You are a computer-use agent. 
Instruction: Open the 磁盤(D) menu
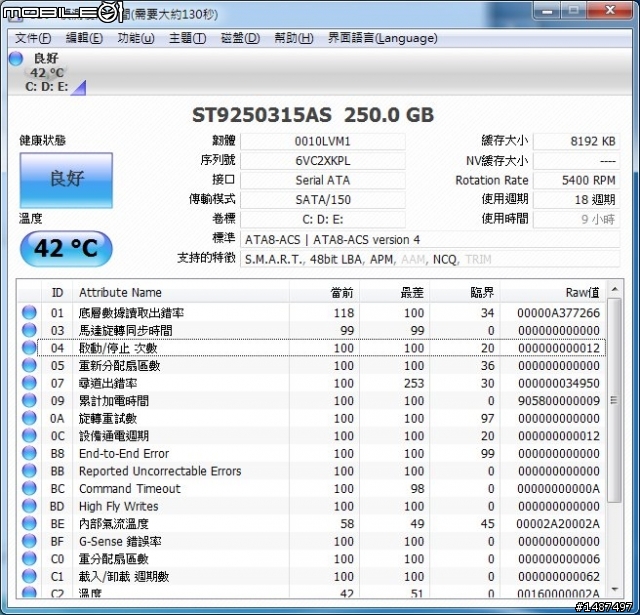[240, 38]
